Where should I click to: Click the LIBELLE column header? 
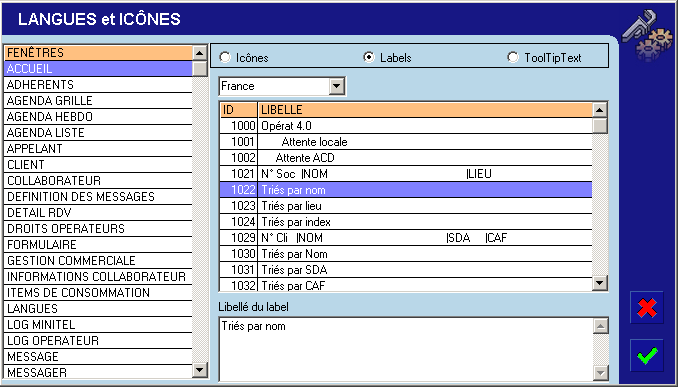[425, 110]
